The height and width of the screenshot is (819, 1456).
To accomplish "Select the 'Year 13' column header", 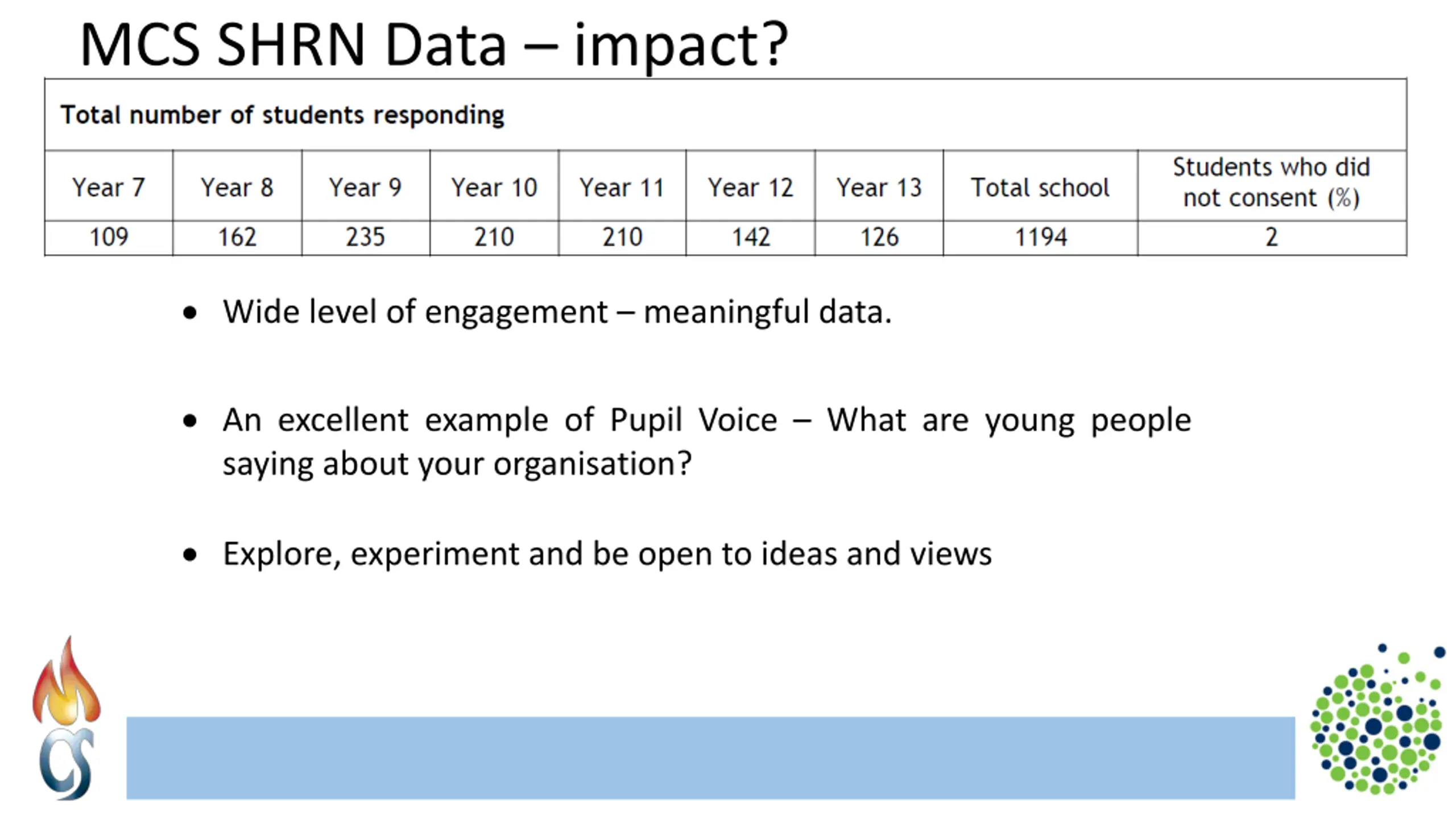I will [x=879, y=187].
